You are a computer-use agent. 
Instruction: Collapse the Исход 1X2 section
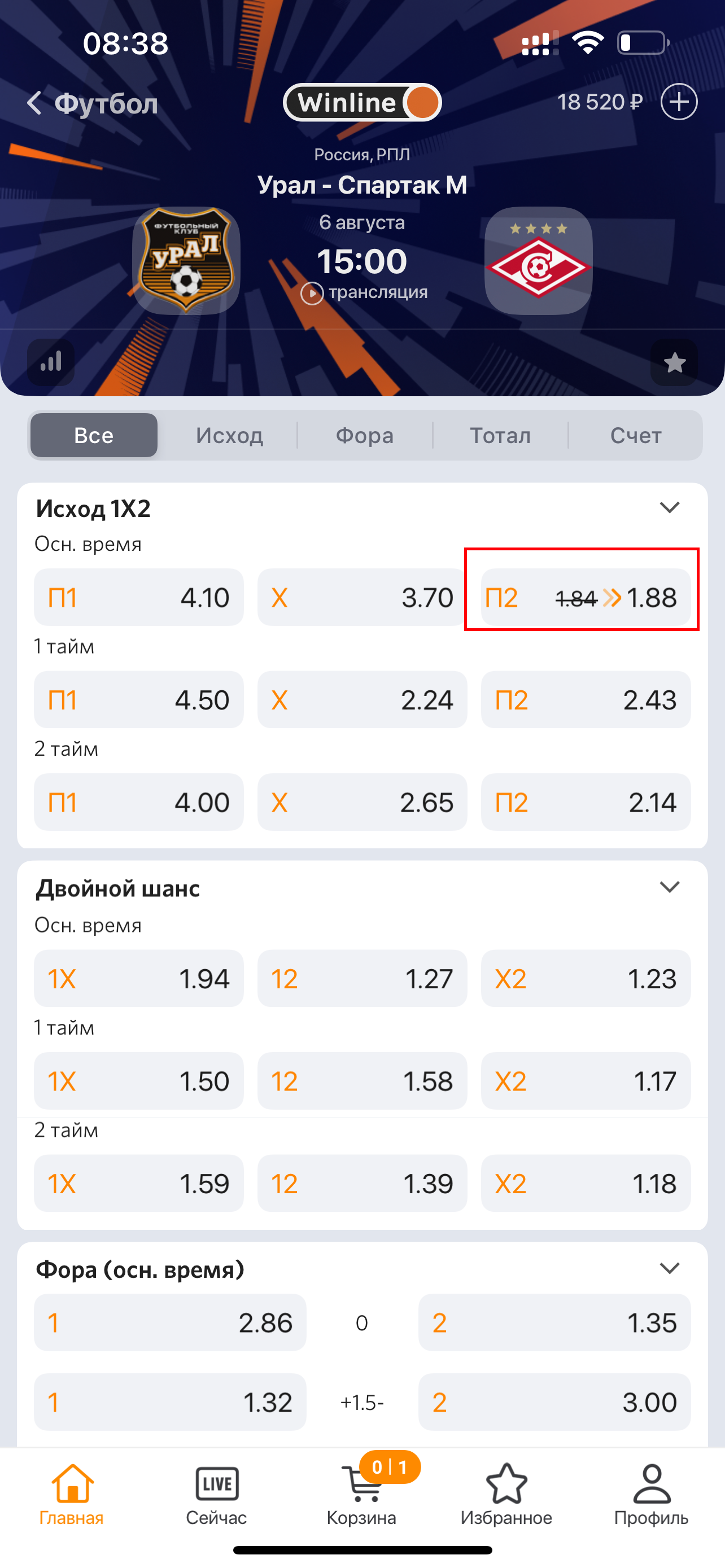pyautogui.click(x=670, y=507)
